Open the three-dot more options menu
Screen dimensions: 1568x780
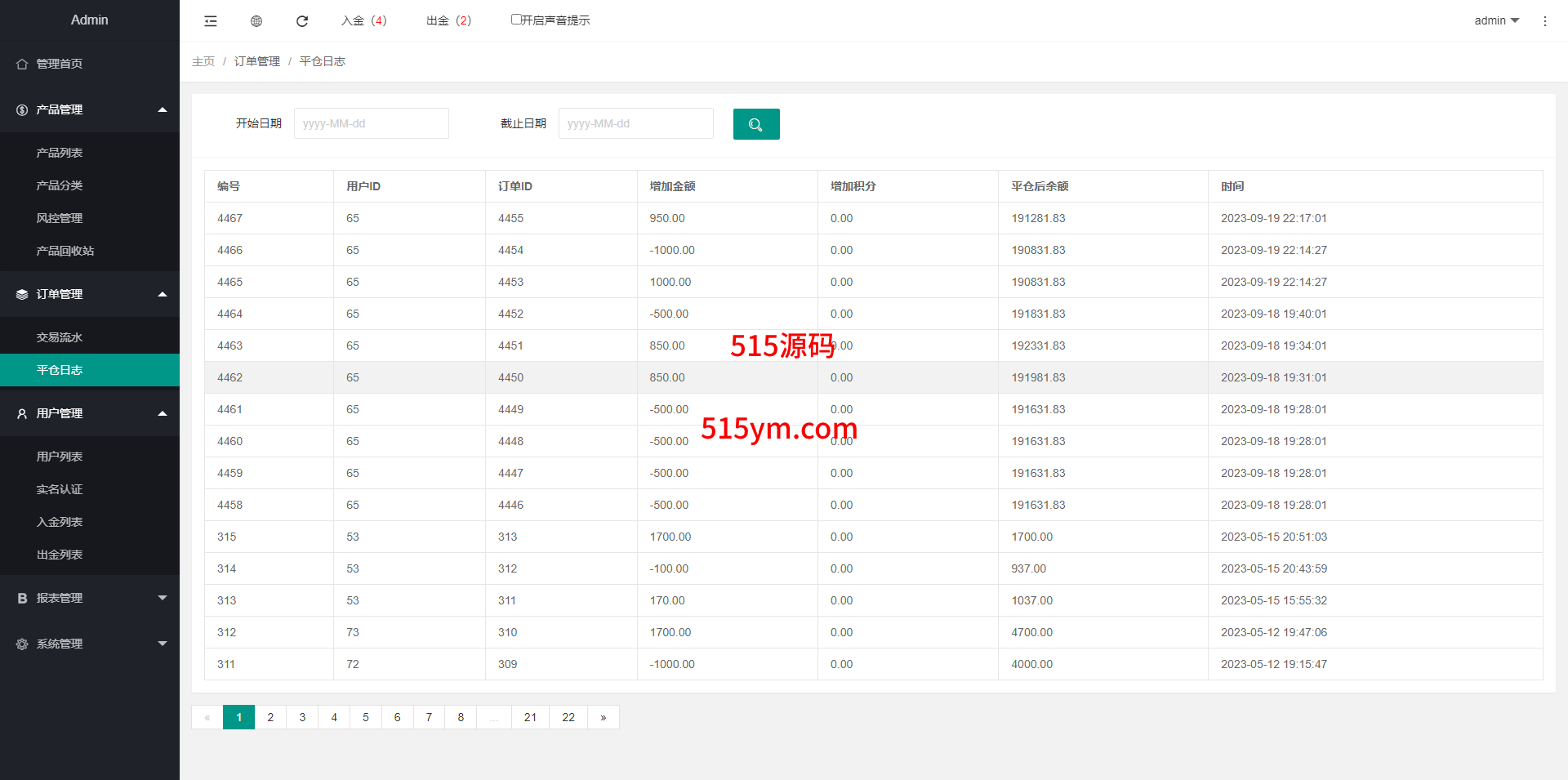tap(1544, 21)
